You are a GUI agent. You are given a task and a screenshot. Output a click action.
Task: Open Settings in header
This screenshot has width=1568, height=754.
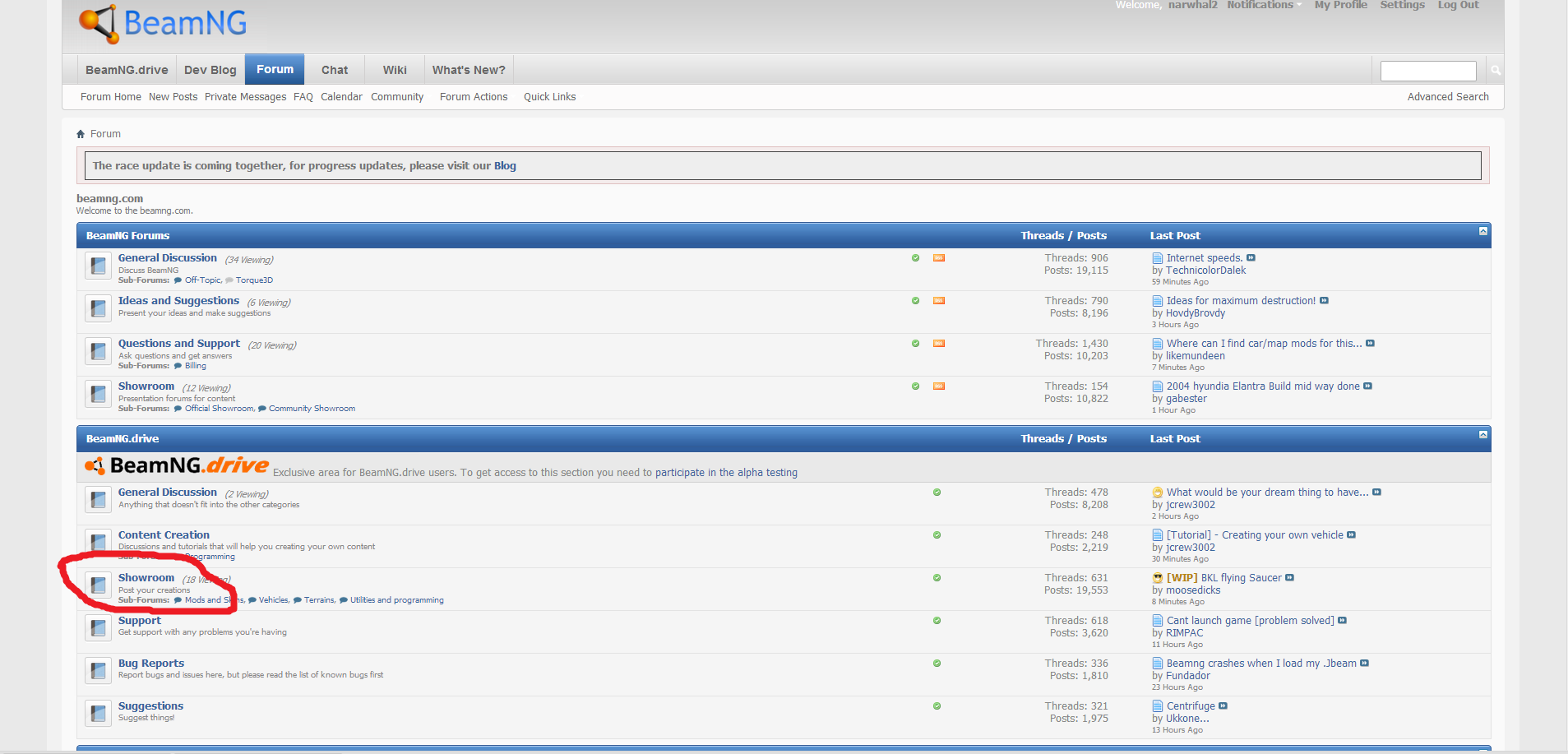[x=1402, y=5]
